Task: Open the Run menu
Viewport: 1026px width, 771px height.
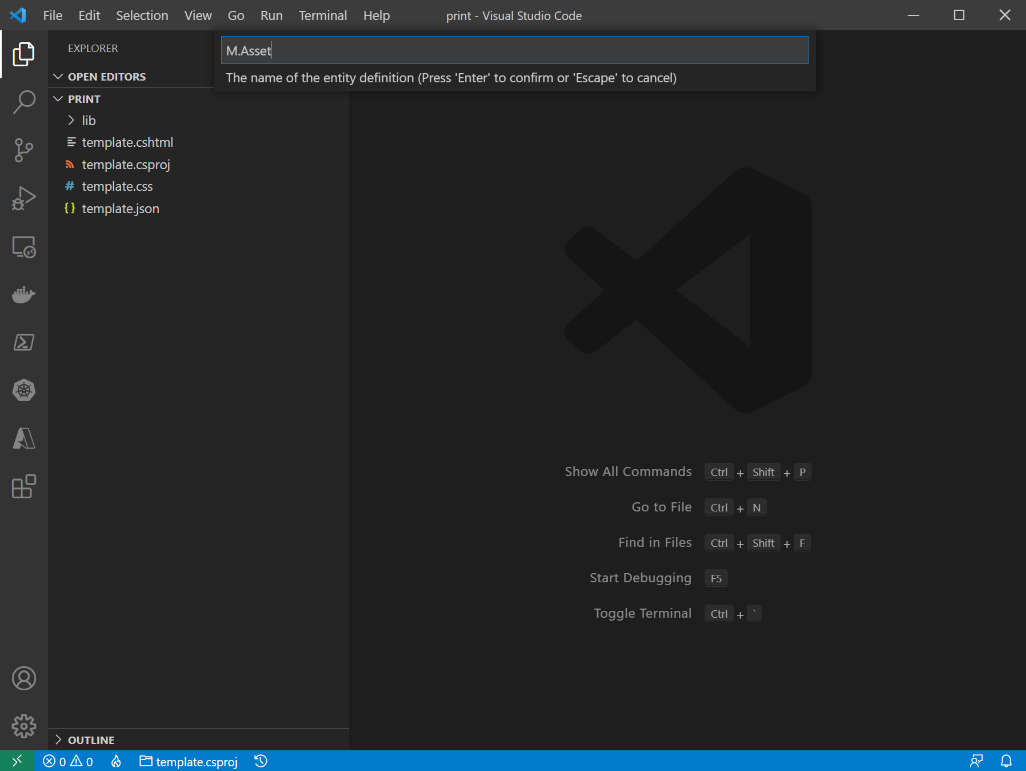Action: [x=272, y=15]
